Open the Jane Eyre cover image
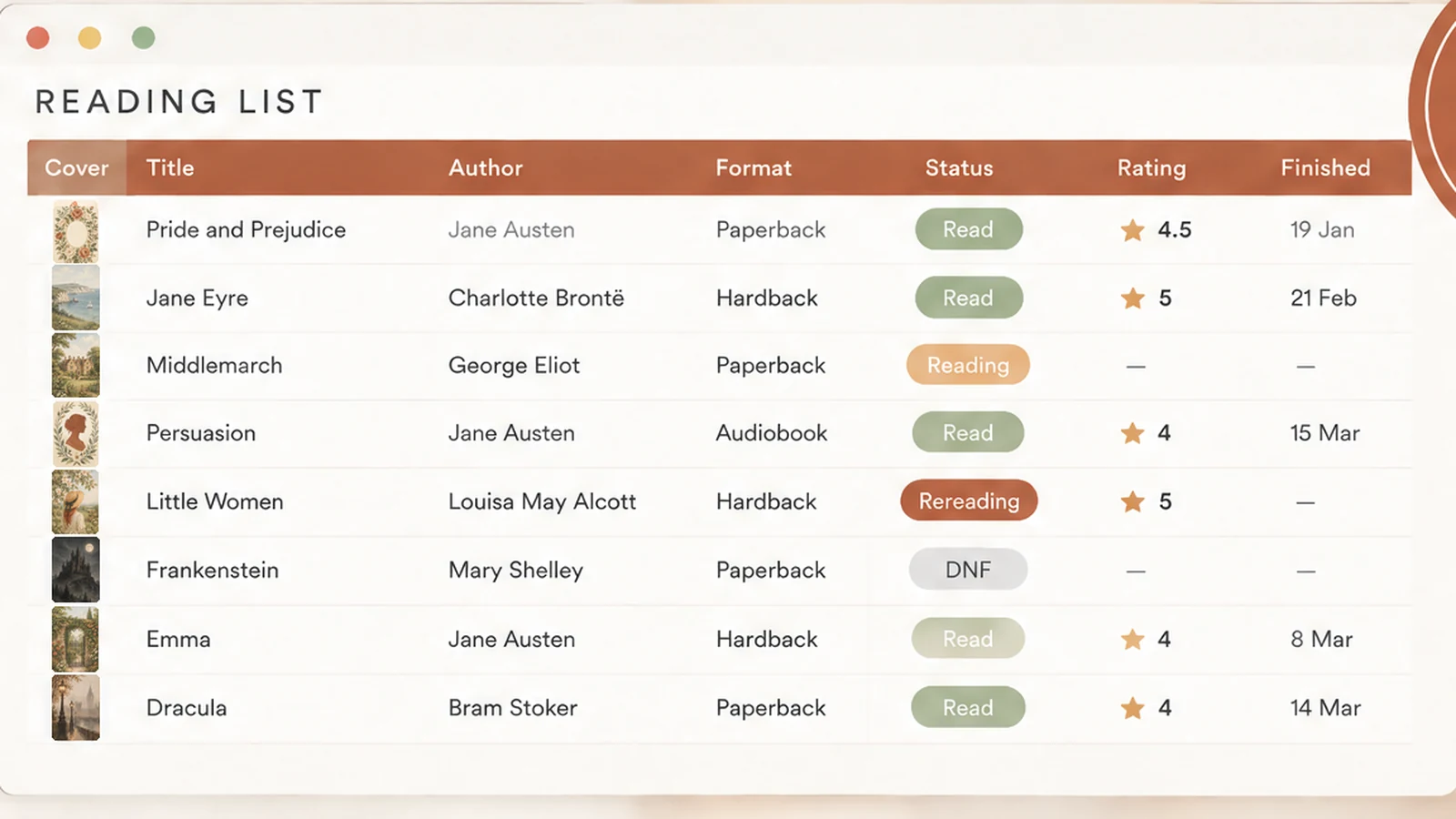Image resolution: width=1456 pixels, height=819 pixels. pyautogui.click(x=76, y=298)
